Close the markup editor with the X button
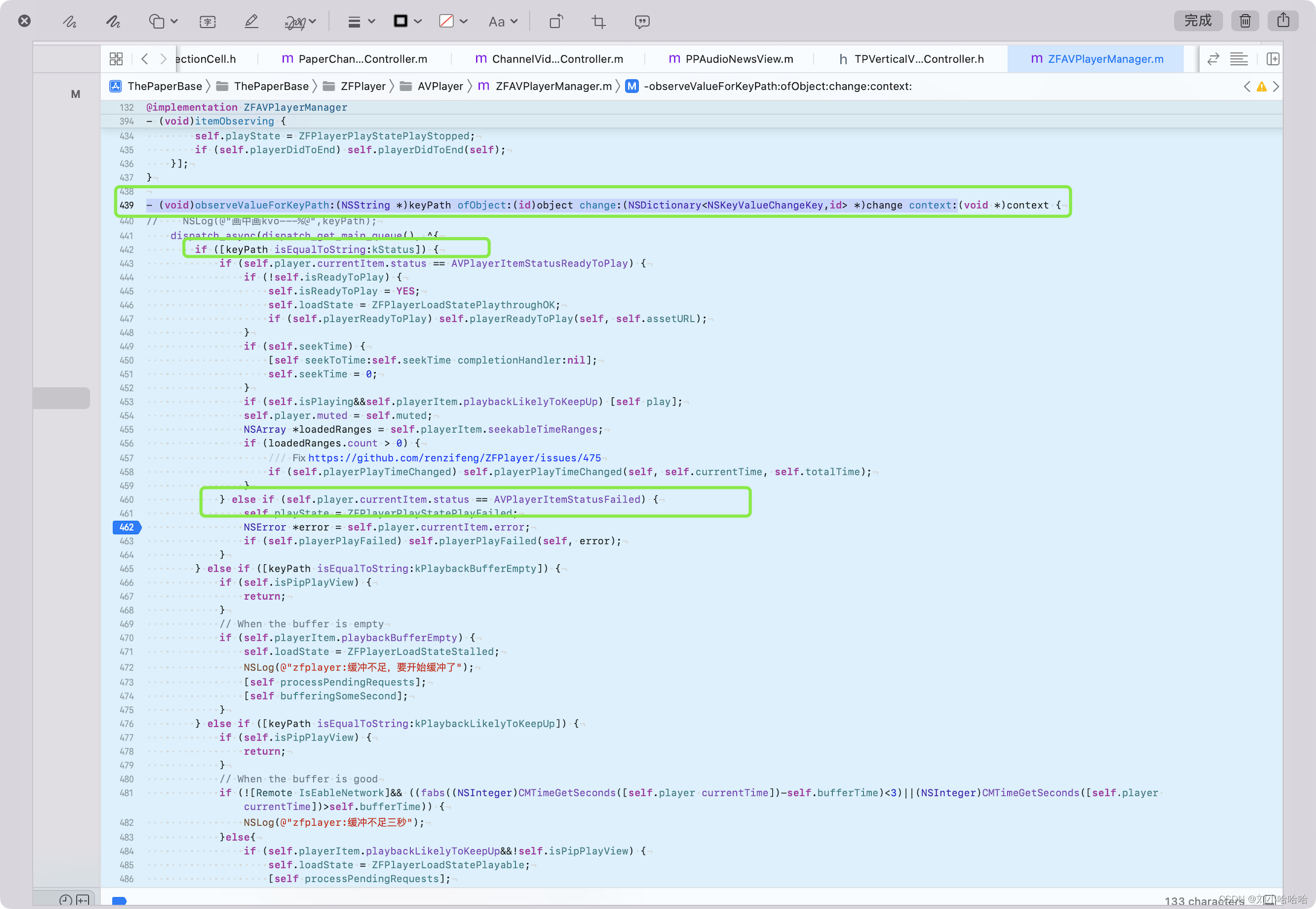Screen dimensions: 1316x909 pos(24,21)
